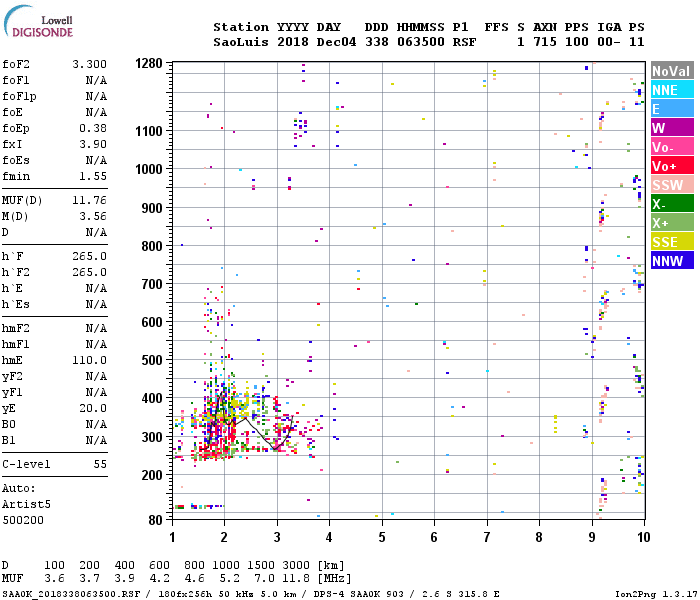The height and width of the screenshot is (600, 700).
Task: Click the C-level value 55
Action: [x=100, y=464]
